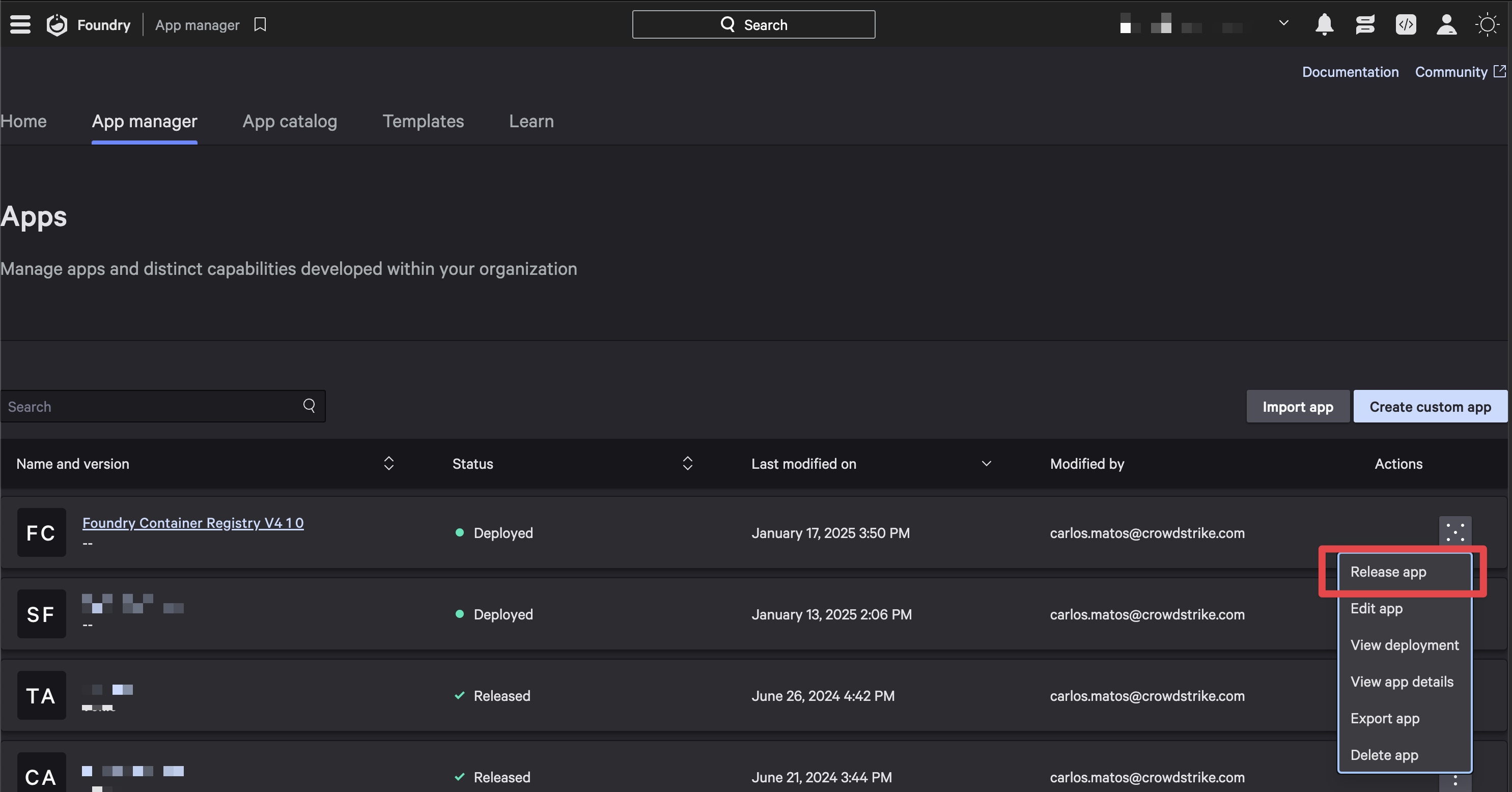The width and height of the screenshot is (1512, 792).
Task: Click the theme sun icon
Action: coord(1488,24)
